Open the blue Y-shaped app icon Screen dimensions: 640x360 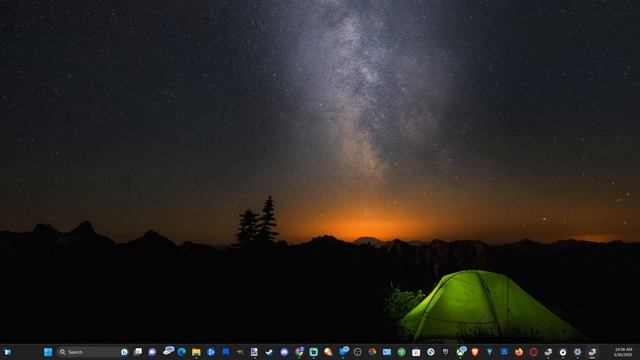click(x=489, y=352)
